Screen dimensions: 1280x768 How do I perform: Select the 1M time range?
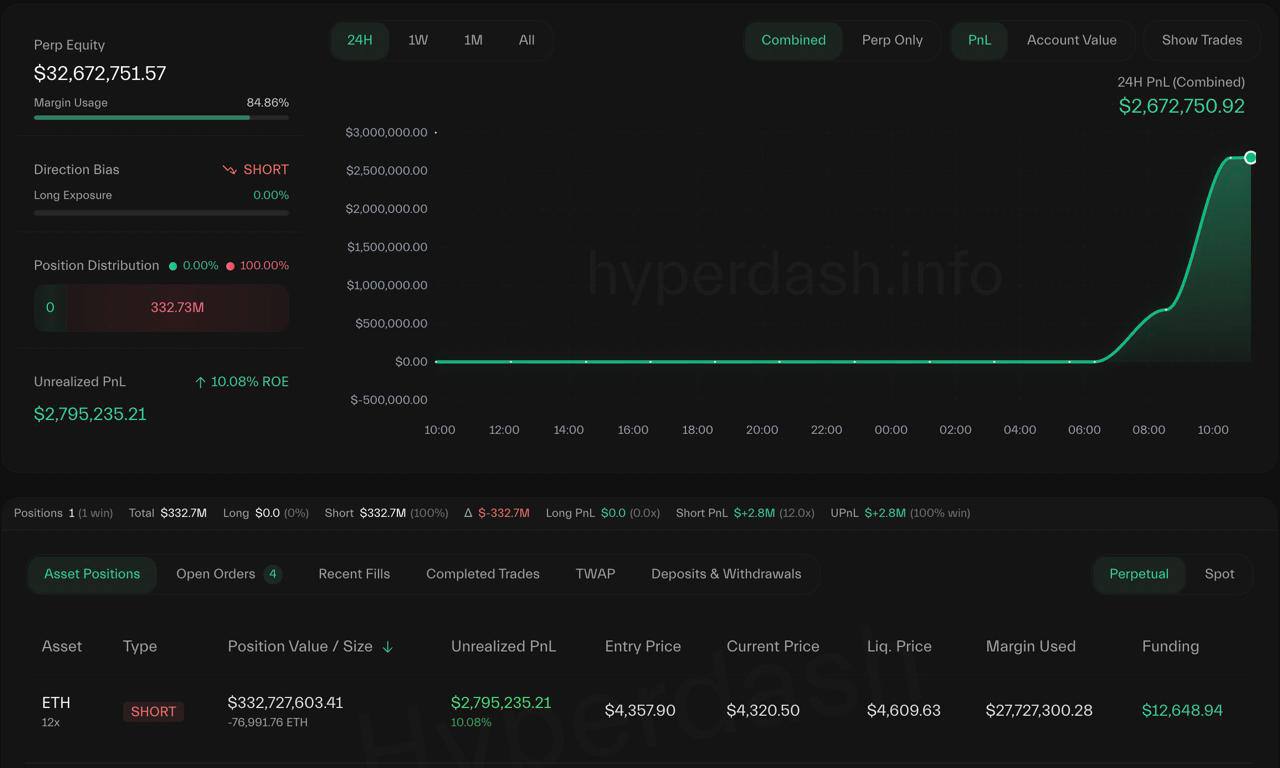pyautogui.click(x=473, y=40)
